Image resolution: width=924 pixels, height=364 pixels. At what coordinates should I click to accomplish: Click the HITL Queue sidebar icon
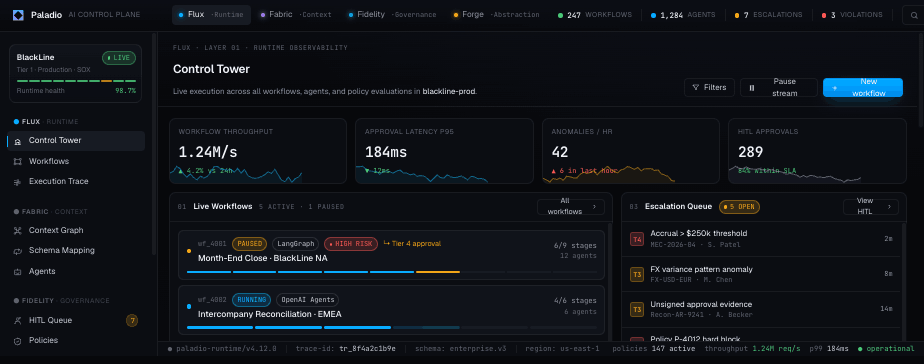click(x=18, y=320)
